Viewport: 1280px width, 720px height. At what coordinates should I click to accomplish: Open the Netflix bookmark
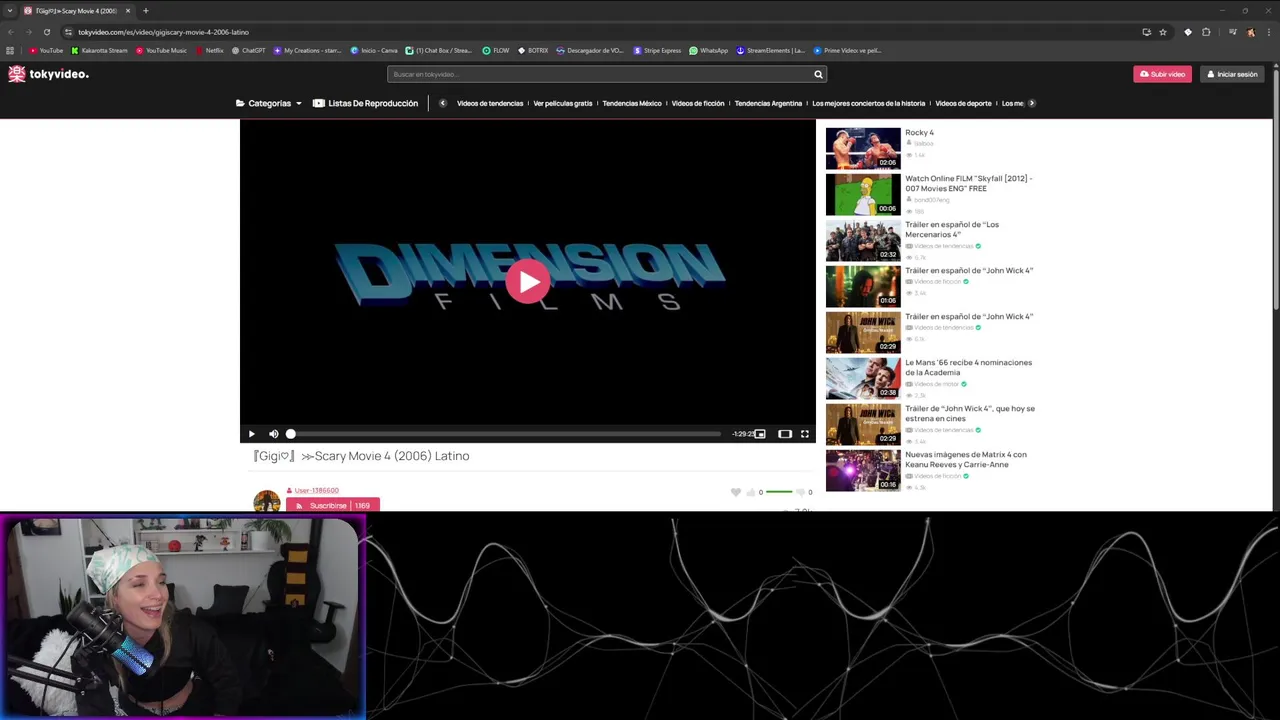[210, 50]
